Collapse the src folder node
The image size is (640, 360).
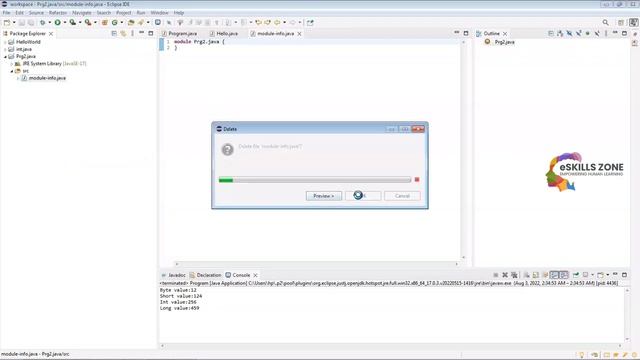click(12, 71)
